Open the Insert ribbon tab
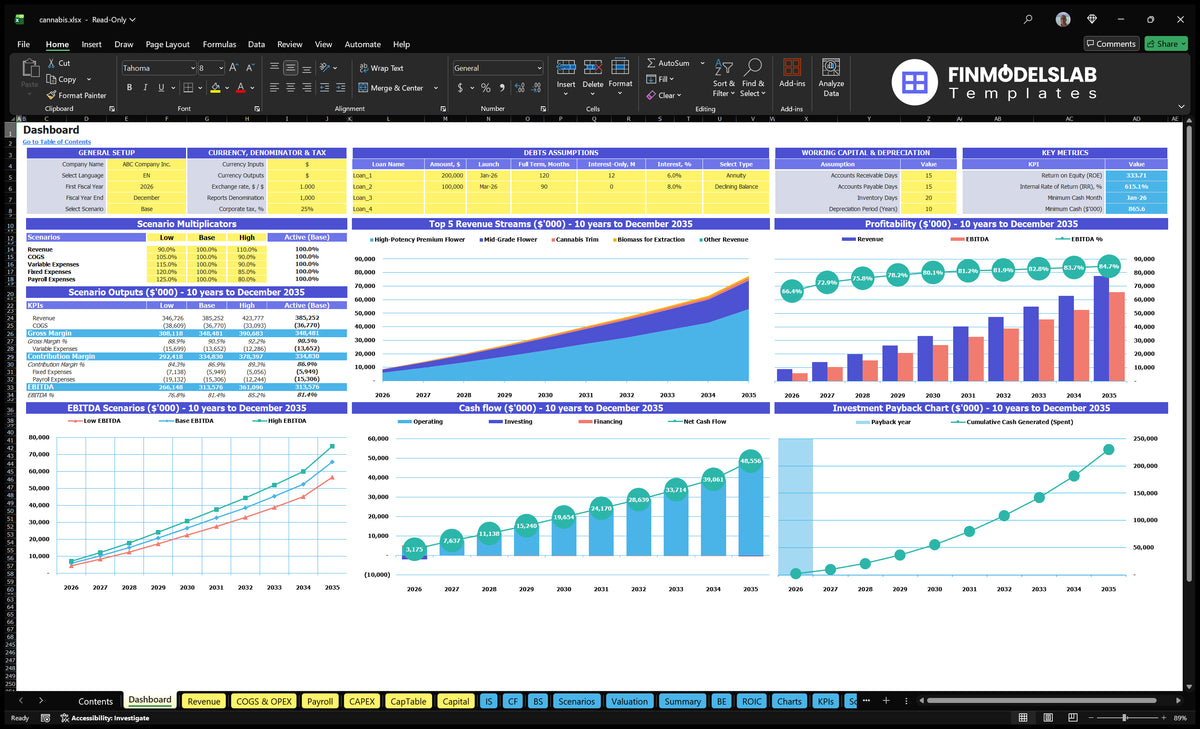 (x=91, y=44)
